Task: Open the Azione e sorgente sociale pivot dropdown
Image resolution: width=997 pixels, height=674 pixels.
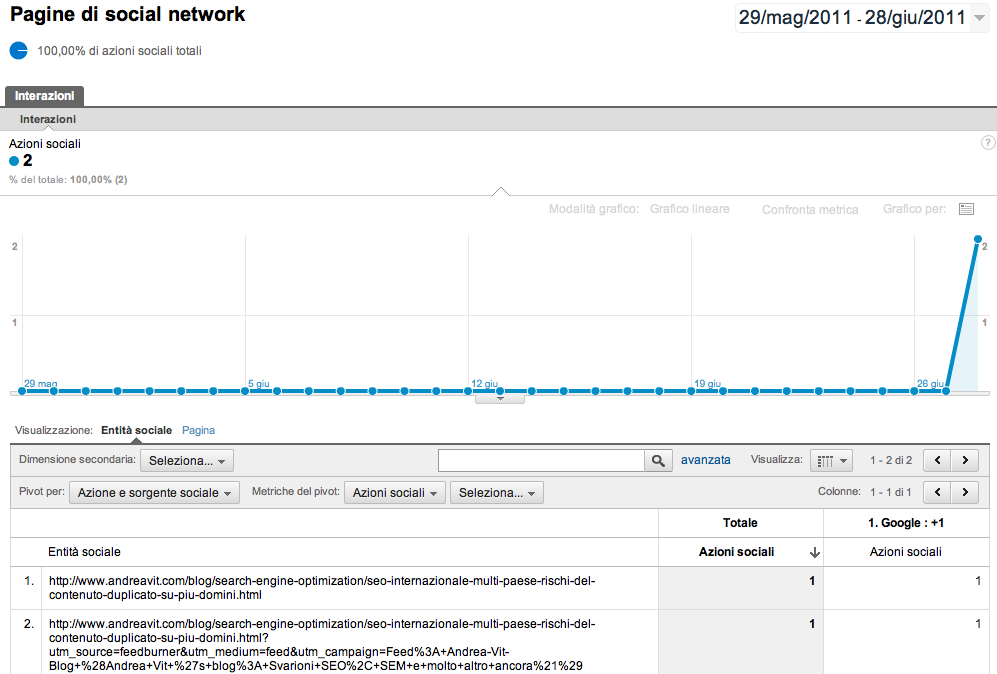Action: tap(153, 492)
